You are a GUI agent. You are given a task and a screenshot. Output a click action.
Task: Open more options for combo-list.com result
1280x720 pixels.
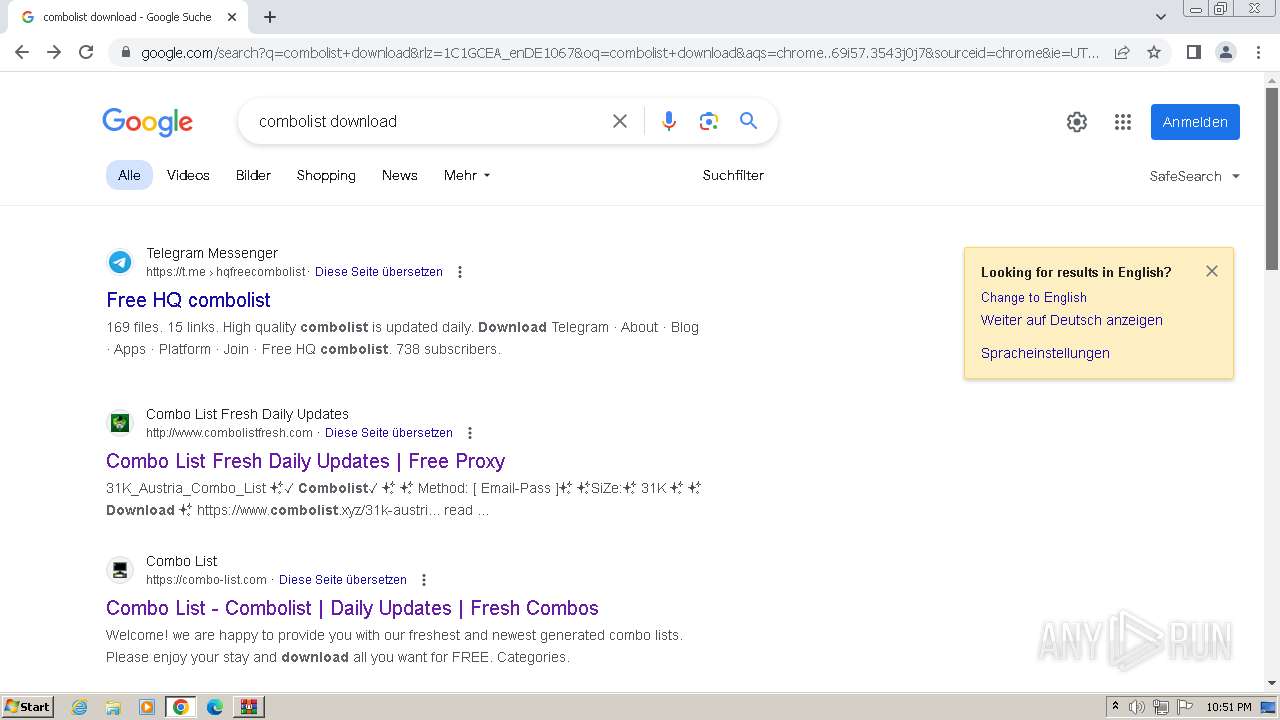pos(424,580)
